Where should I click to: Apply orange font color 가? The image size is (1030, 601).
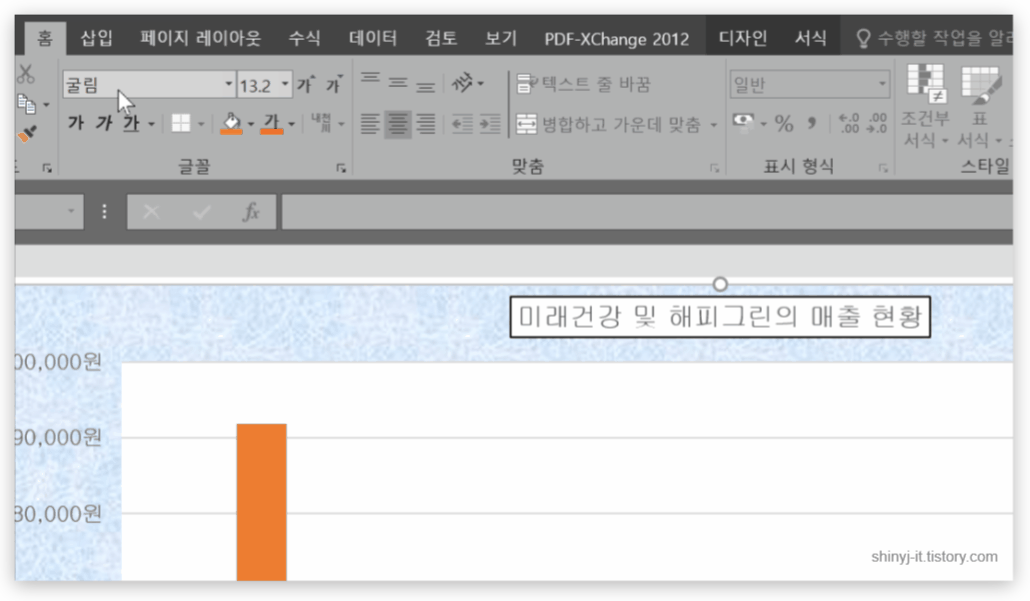coord(271,123)
